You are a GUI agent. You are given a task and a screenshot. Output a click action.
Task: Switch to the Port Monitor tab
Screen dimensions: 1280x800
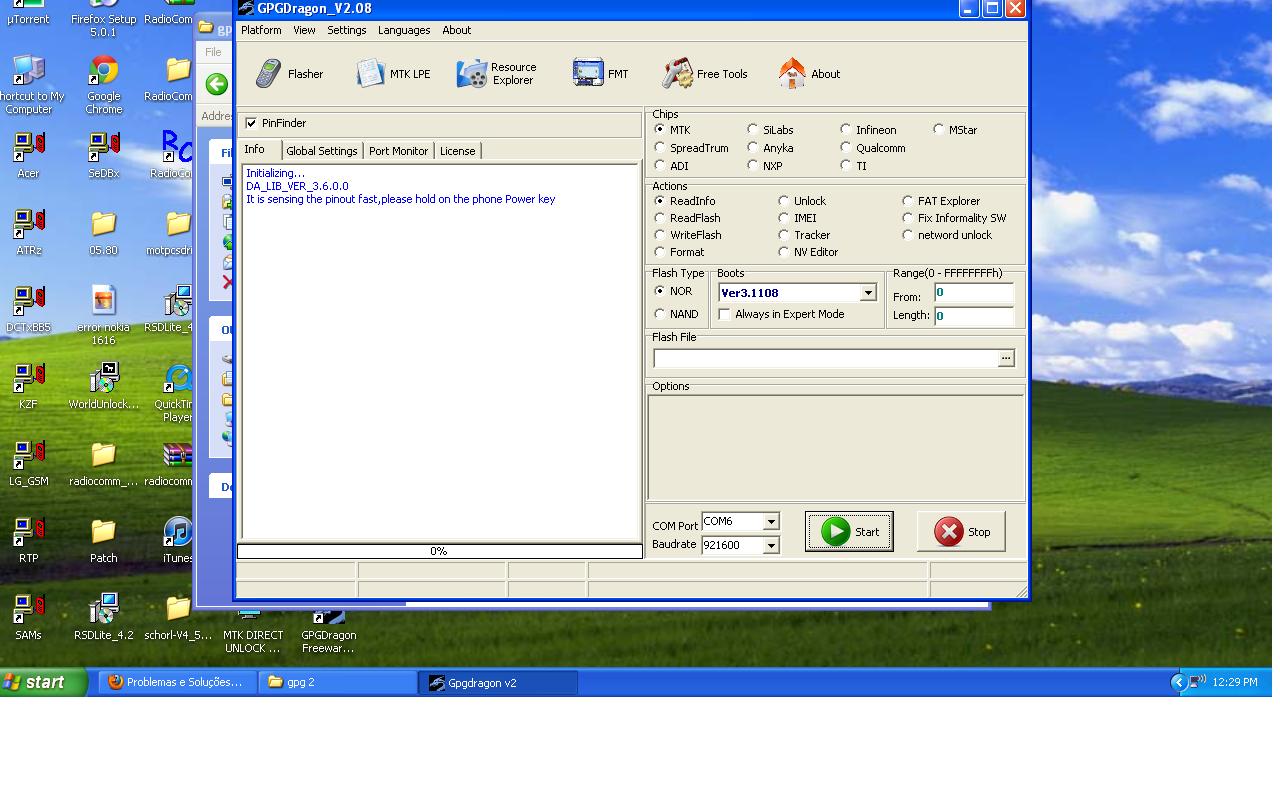point(398,151)
